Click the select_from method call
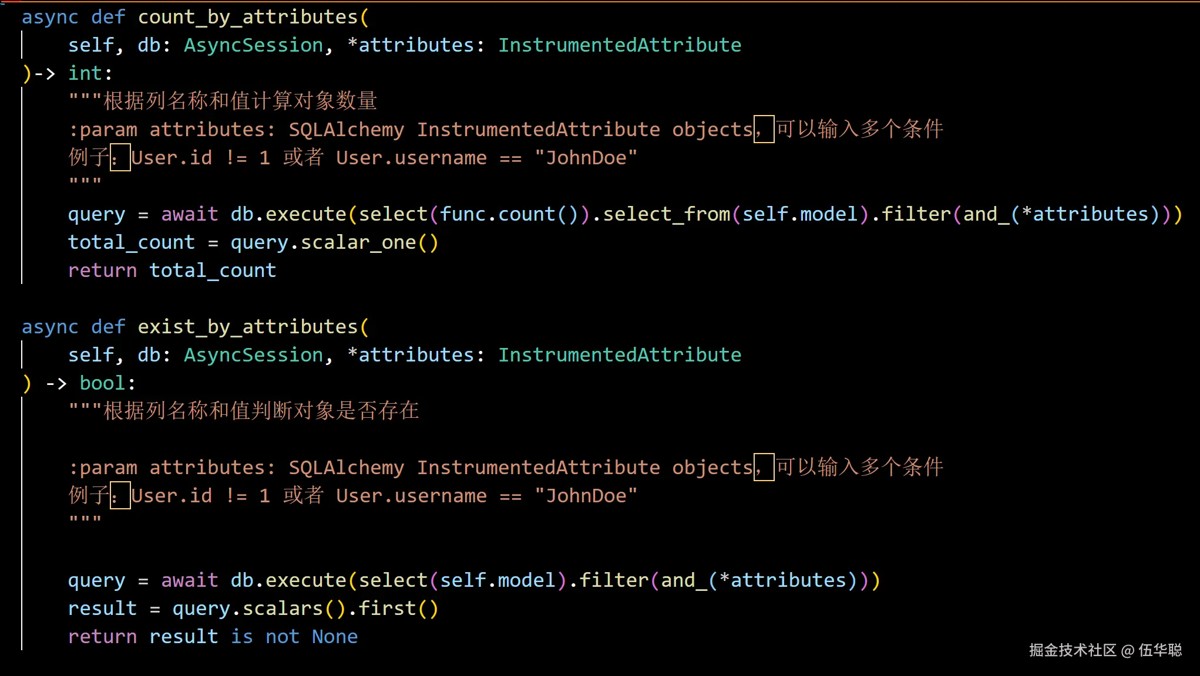This screenshot has width=1200, height=676. pos(667,214)
